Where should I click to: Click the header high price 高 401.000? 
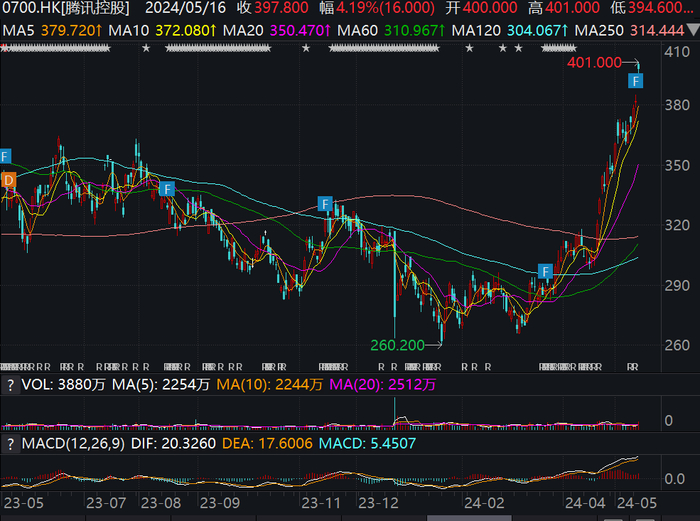(x=564, y=8)
